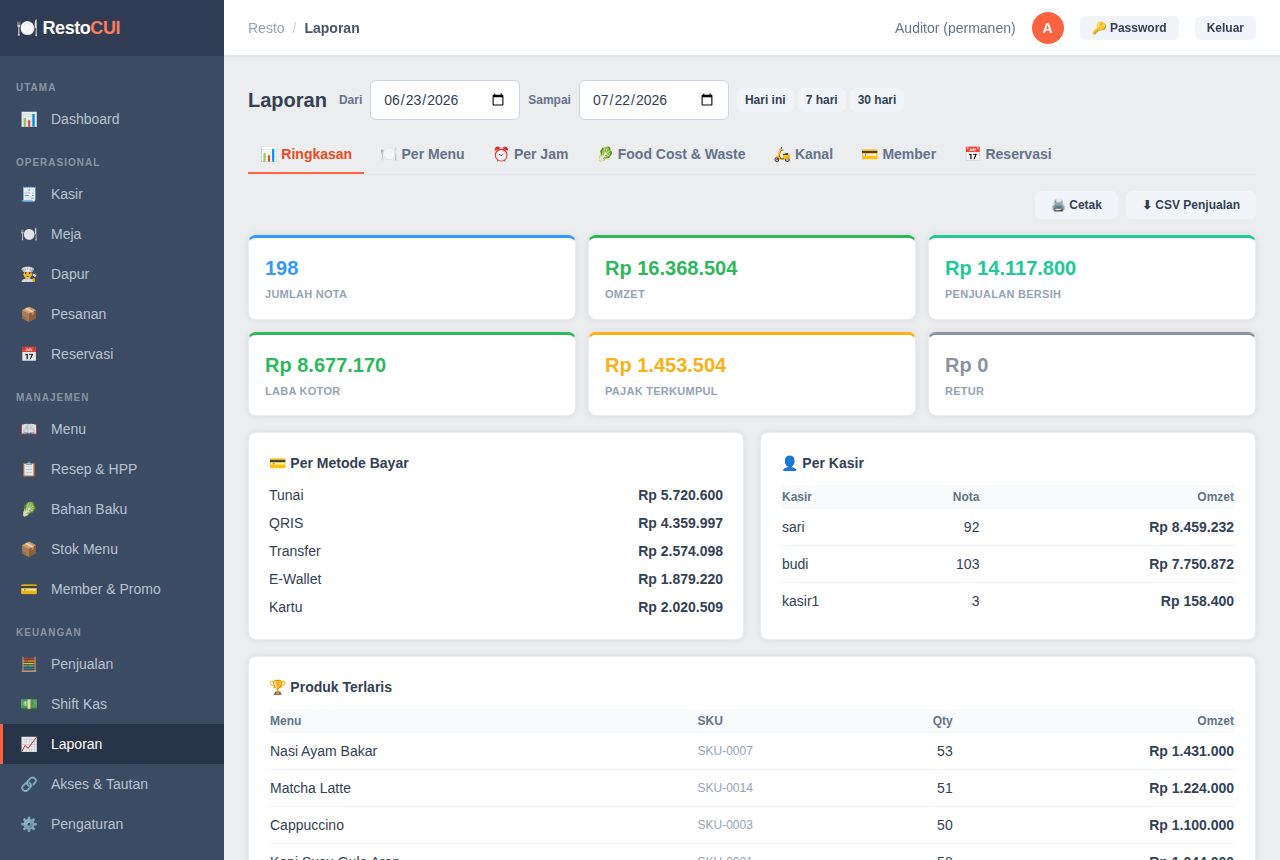
Task: Open the Shift Kas money icon
Action: 29,704
